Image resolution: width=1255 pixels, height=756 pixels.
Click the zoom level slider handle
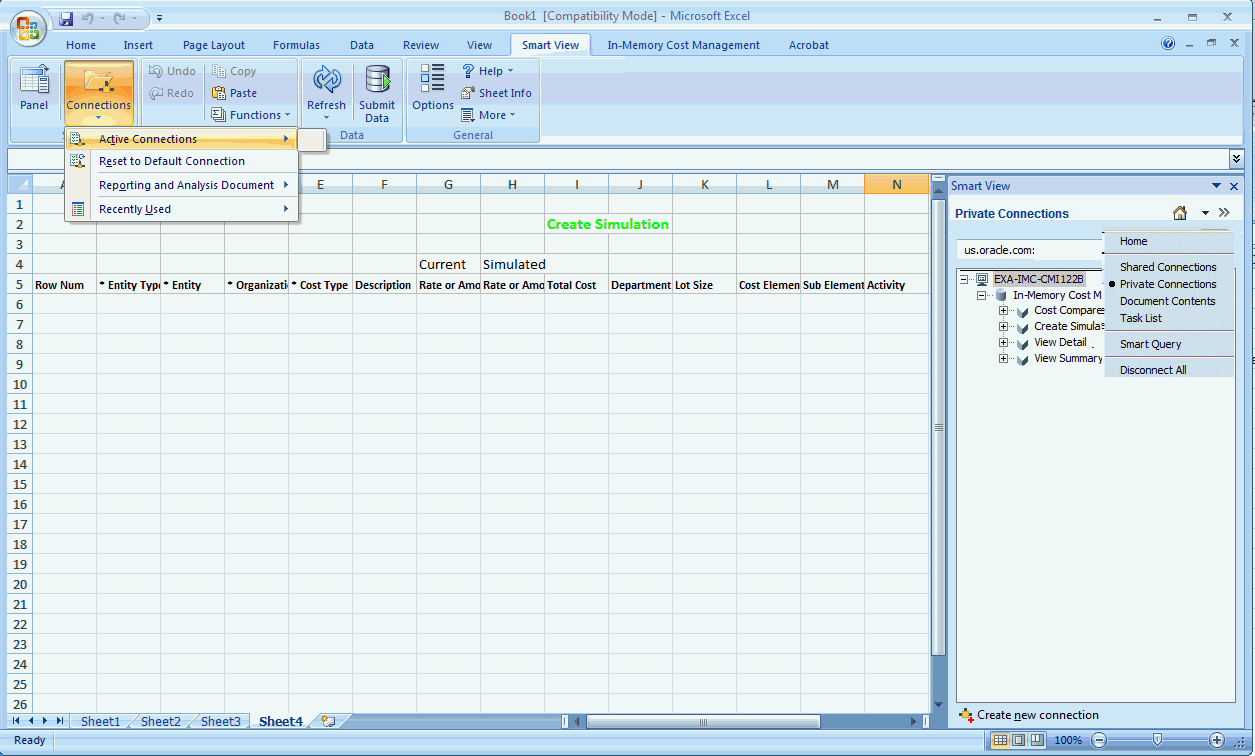click(x=1158, y=740)
